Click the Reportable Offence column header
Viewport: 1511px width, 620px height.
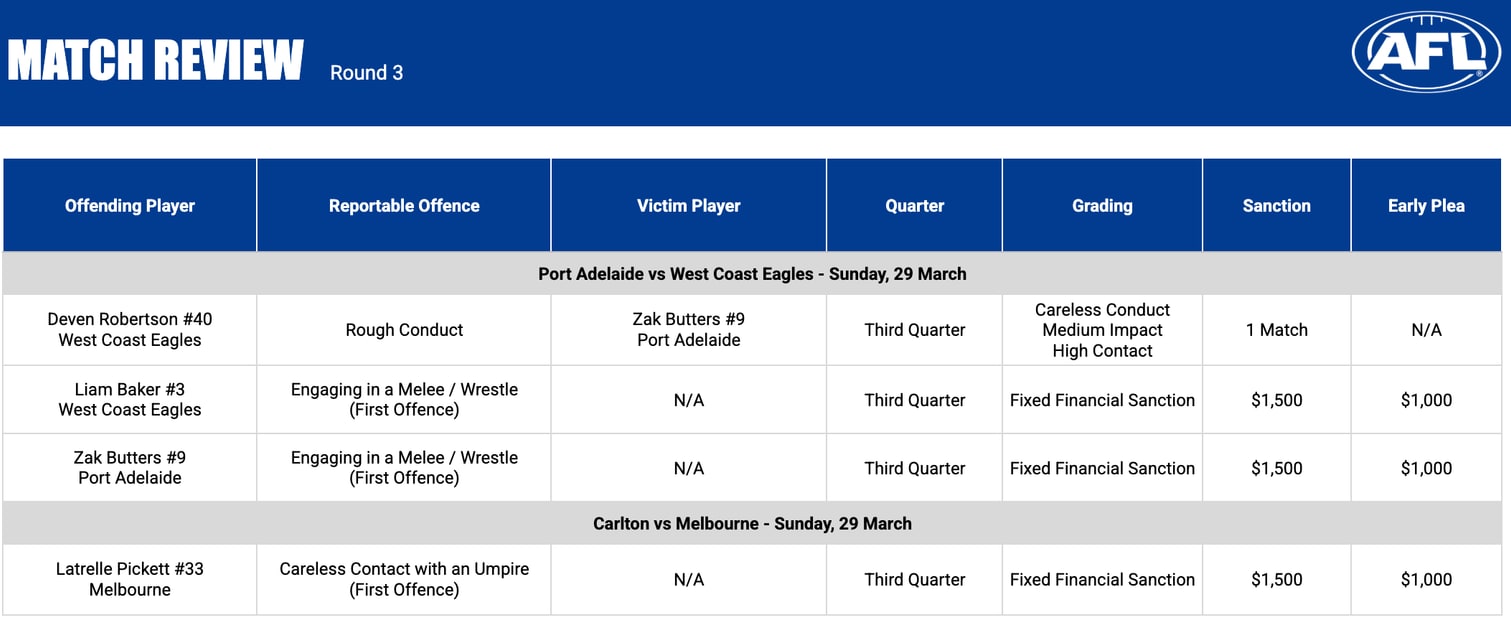click(x=404, y=206)
